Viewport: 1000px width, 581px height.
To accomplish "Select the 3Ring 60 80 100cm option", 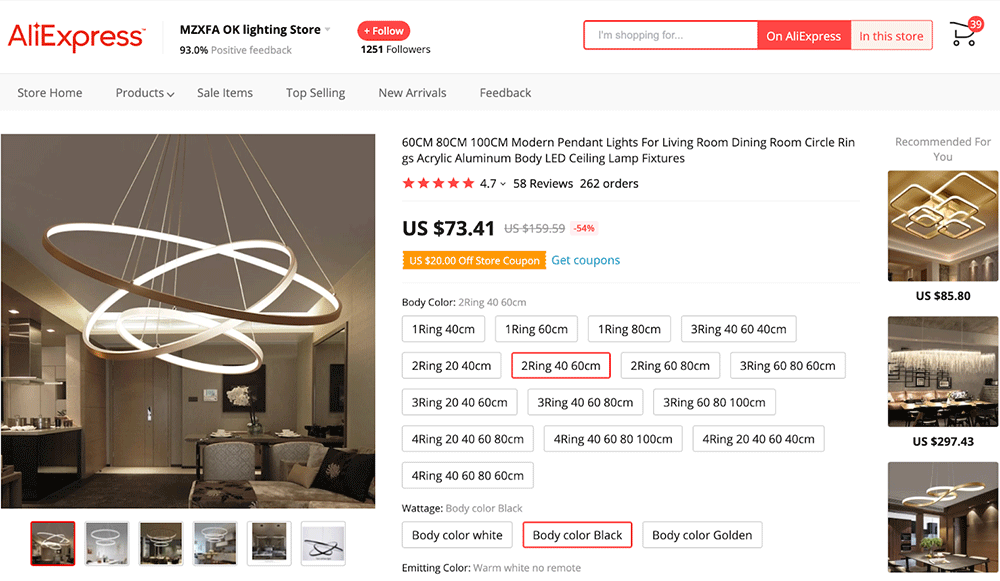I will (x=714, y=403).
